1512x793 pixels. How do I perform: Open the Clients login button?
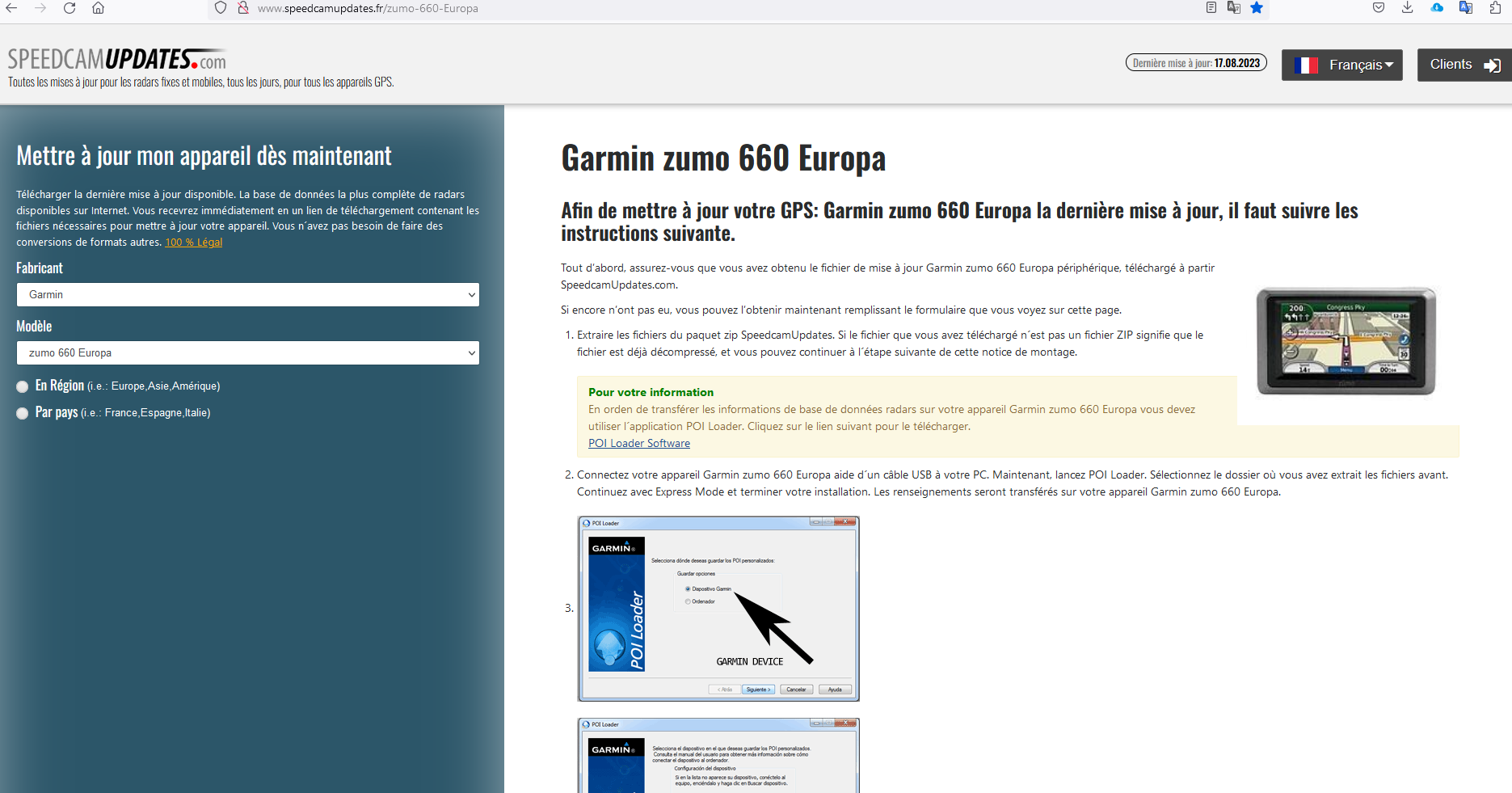click(x=1464, y=65)
